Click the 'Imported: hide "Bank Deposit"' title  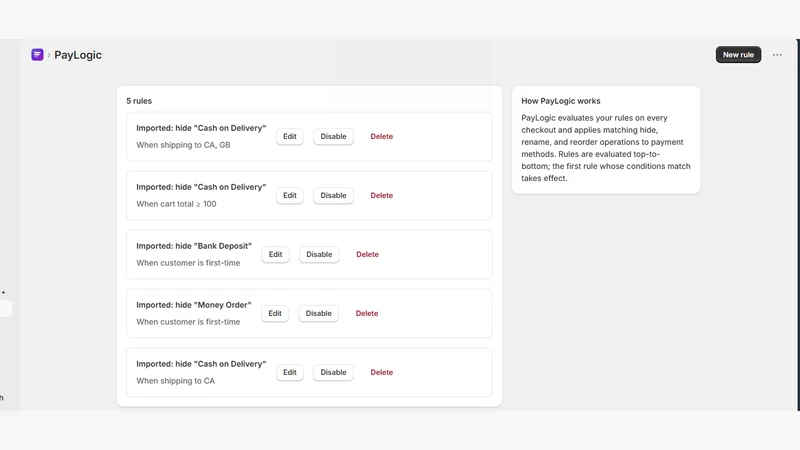point(194,246)
